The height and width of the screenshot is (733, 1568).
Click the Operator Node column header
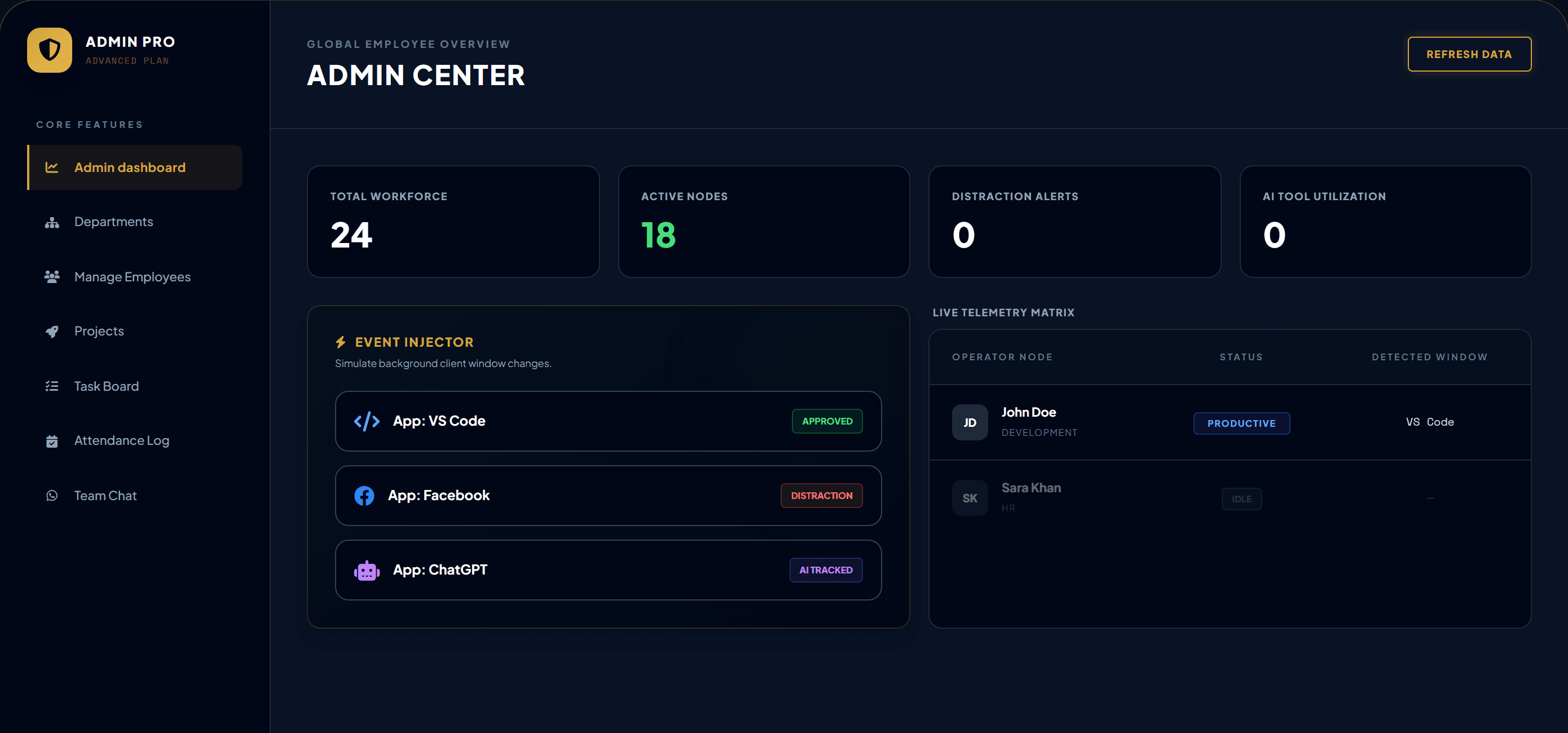coord(1002,357)
